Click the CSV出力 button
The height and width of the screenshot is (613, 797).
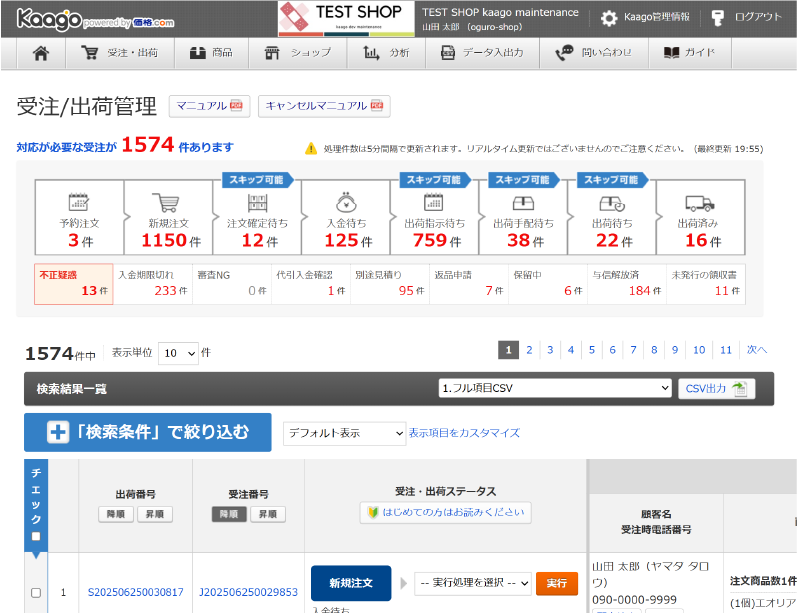click(x=716, y=389)
